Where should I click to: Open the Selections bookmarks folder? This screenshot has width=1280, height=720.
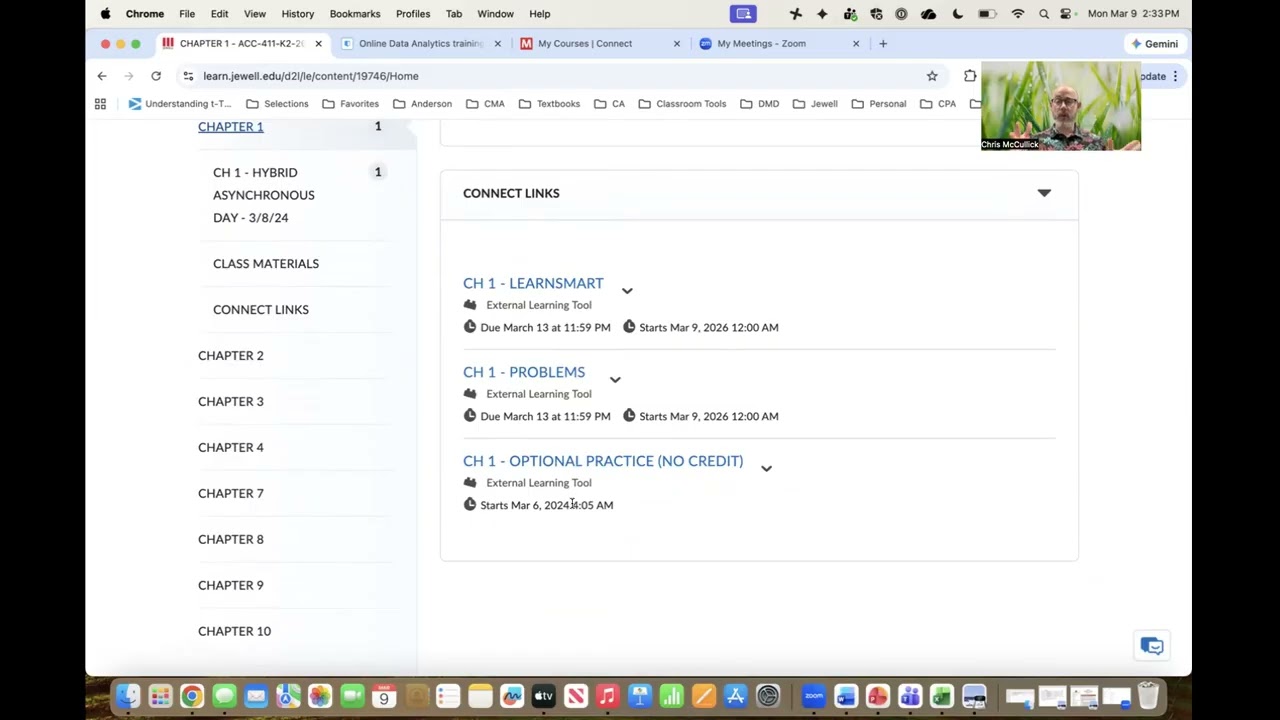(277, 104)
